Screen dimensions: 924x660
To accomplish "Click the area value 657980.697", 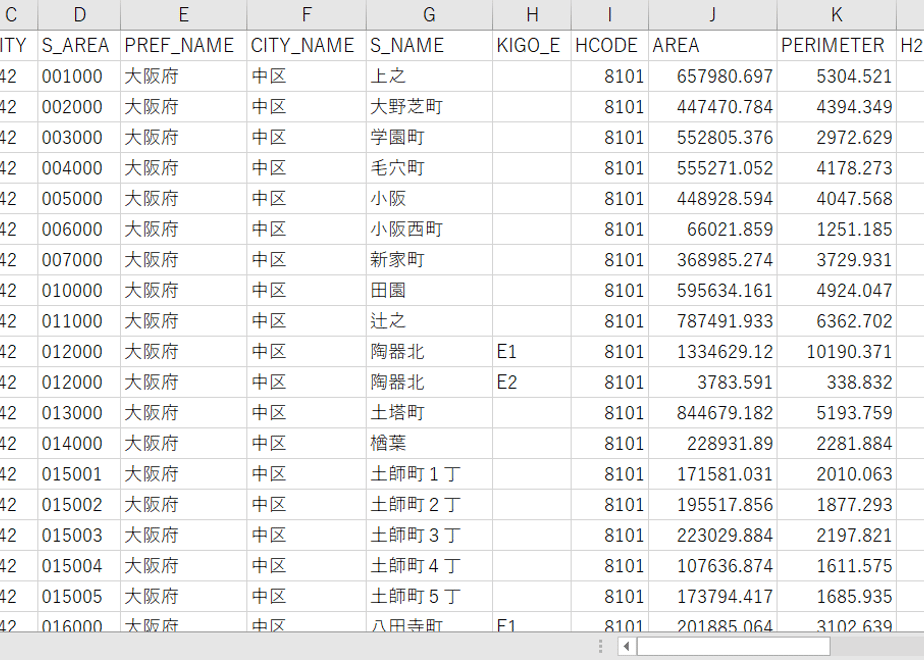I will (x=712, y=76).
